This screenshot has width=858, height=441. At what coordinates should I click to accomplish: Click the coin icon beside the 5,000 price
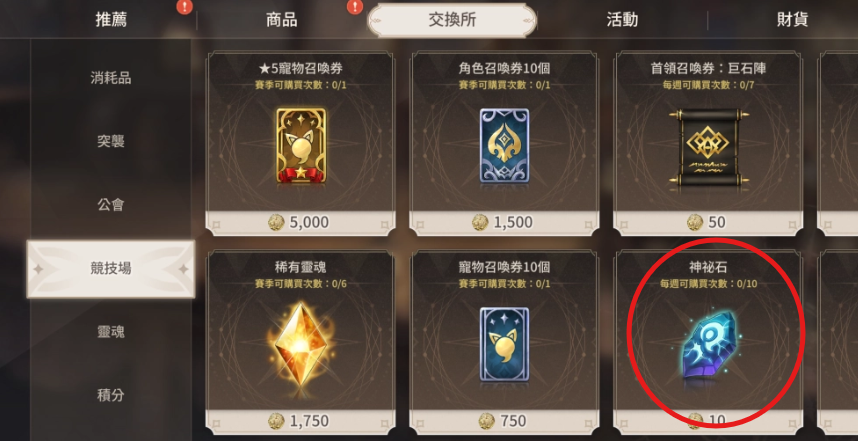click(x=276, y=222)
